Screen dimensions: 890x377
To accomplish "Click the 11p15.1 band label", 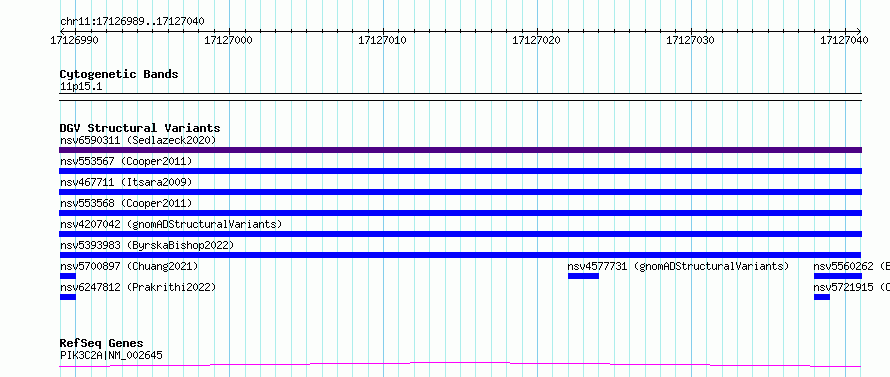I will click(x=81, y=87).
